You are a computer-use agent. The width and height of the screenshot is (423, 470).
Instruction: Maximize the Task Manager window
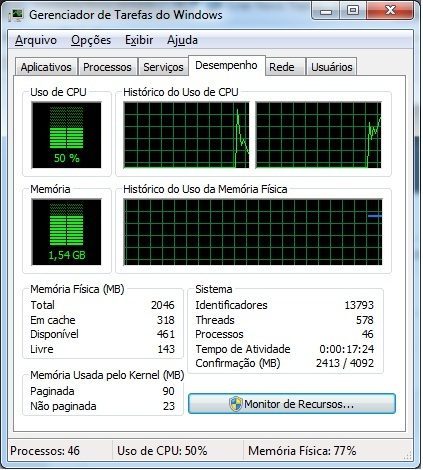(353, 11)
